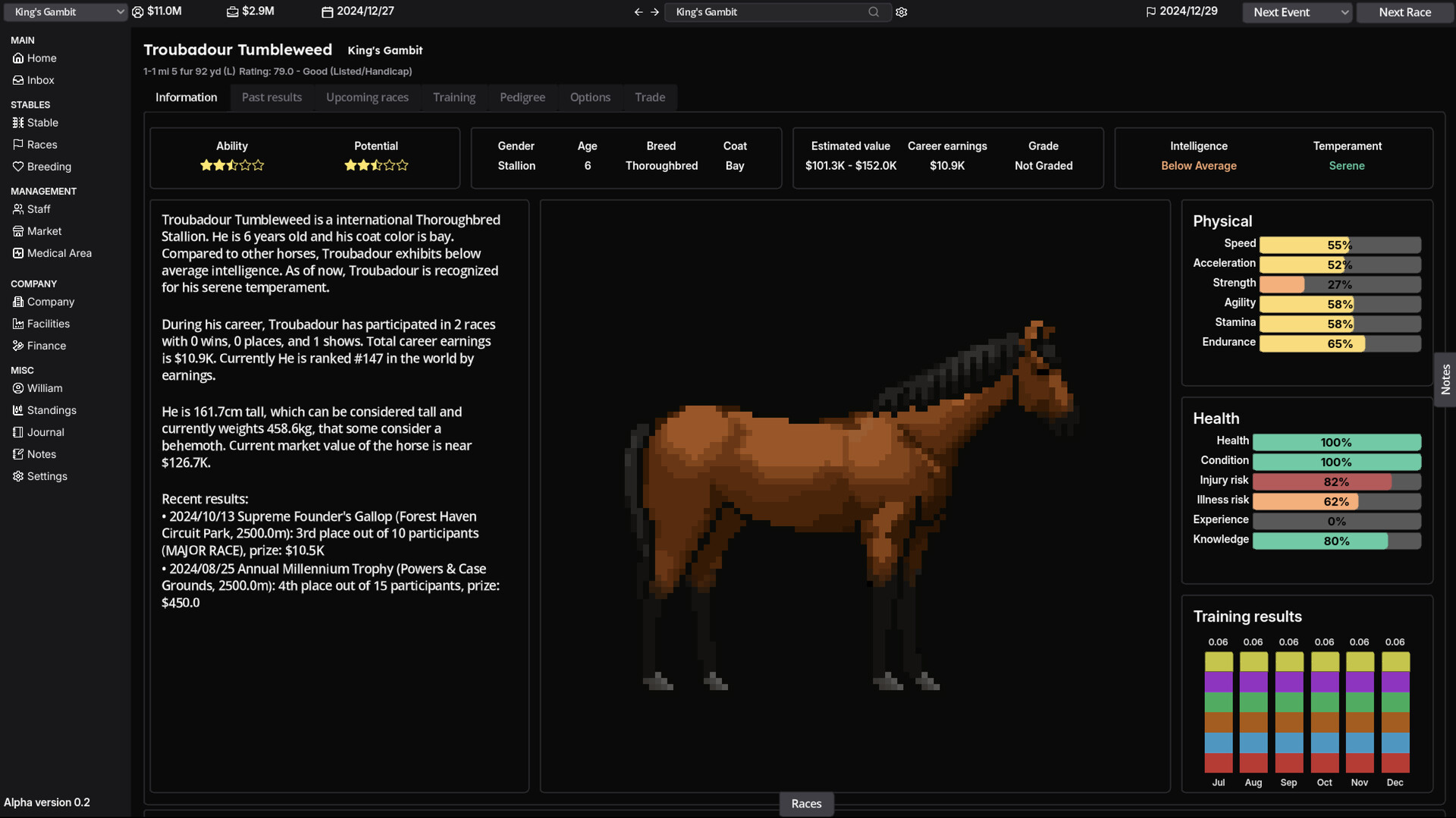Open the Notes side panel tab
1456x818 pixels.
click(1445, 379)
